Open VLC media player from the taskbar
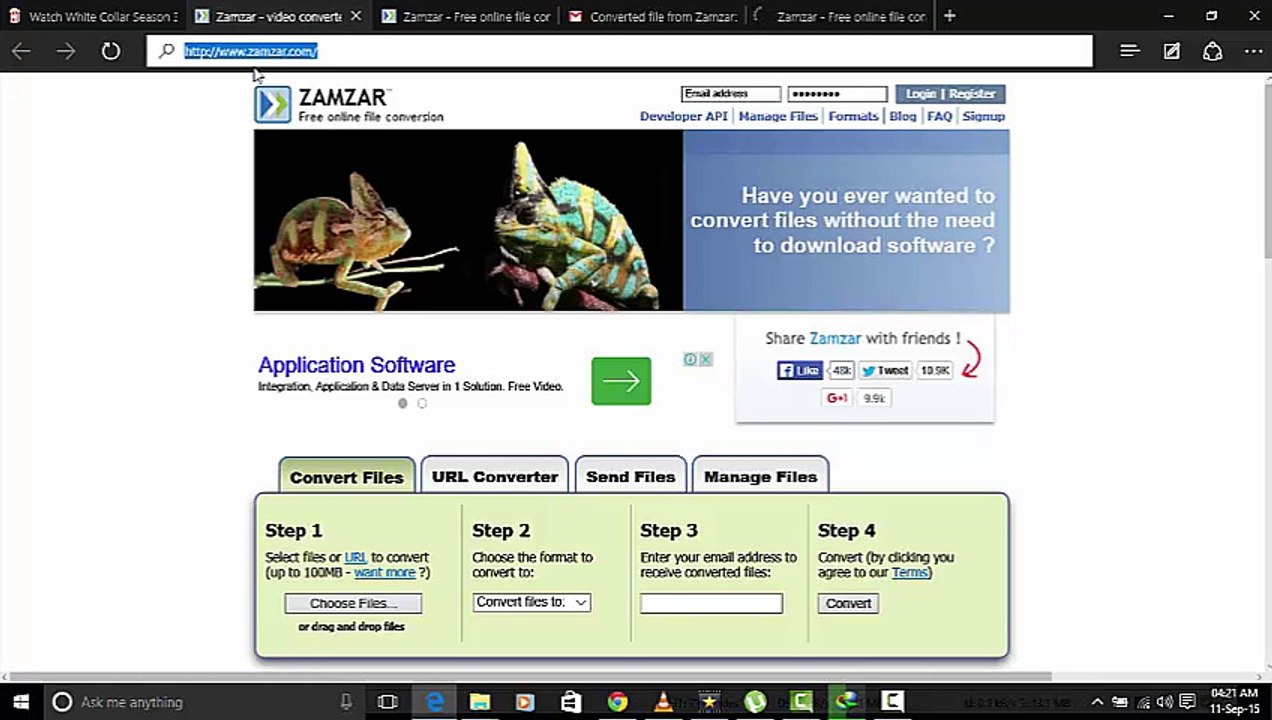Image resolution: width=1272 pixels, height=720 pixels. [x=662, y=702]
